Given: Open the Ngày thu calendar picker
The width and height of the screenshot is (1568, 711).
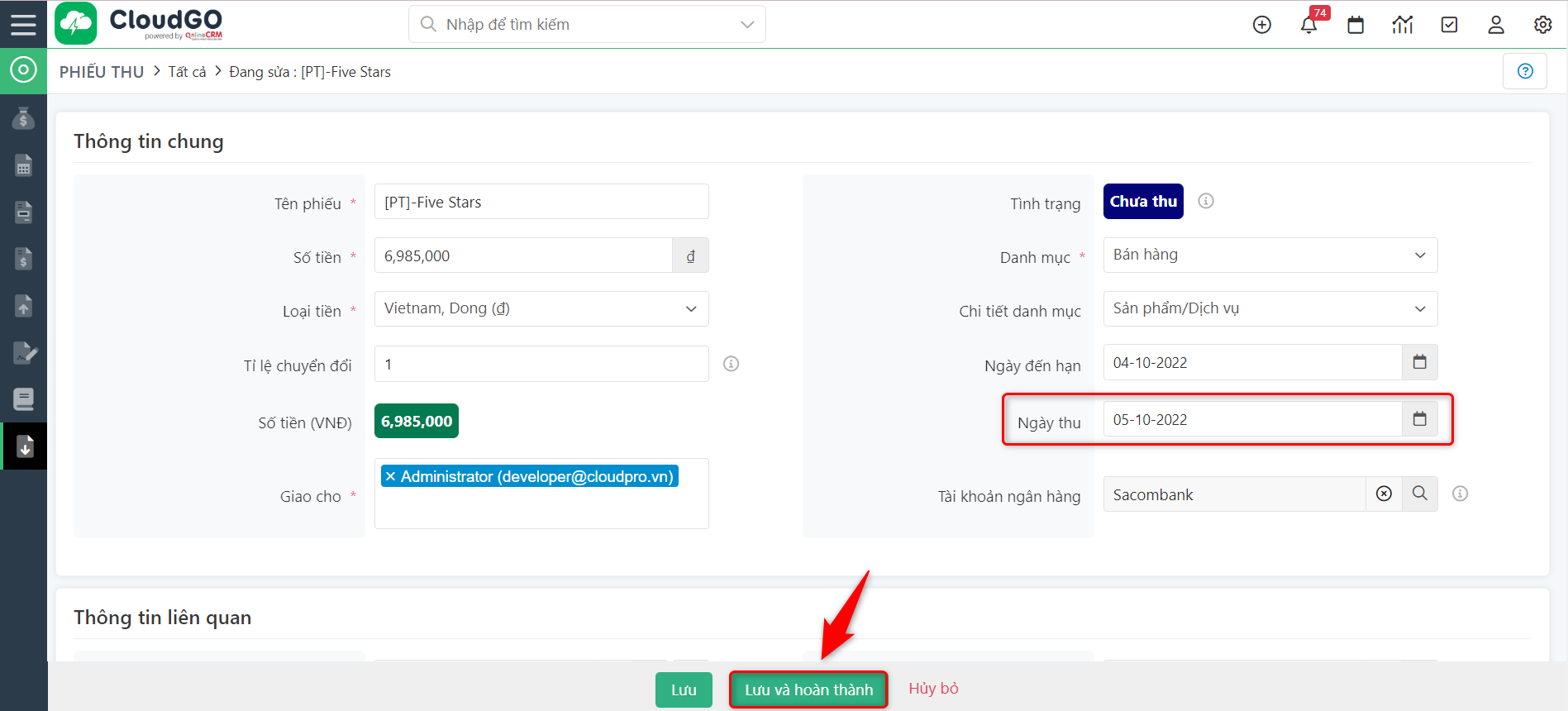Looking at the screenshot, I should point(1419,419).
